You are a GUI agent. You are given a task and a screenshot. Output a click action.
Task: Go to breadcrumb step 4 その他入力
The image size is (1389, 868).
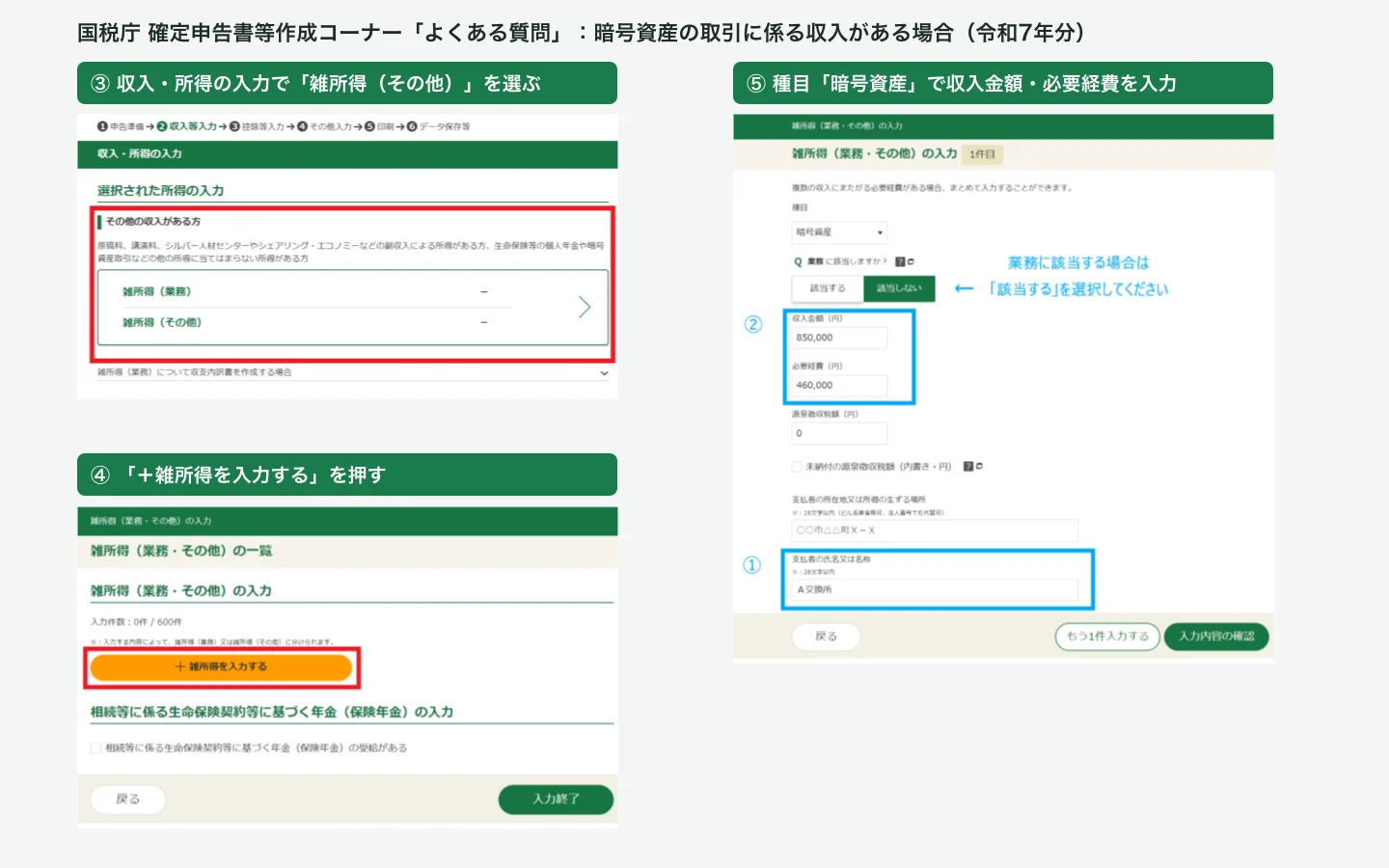325,126
